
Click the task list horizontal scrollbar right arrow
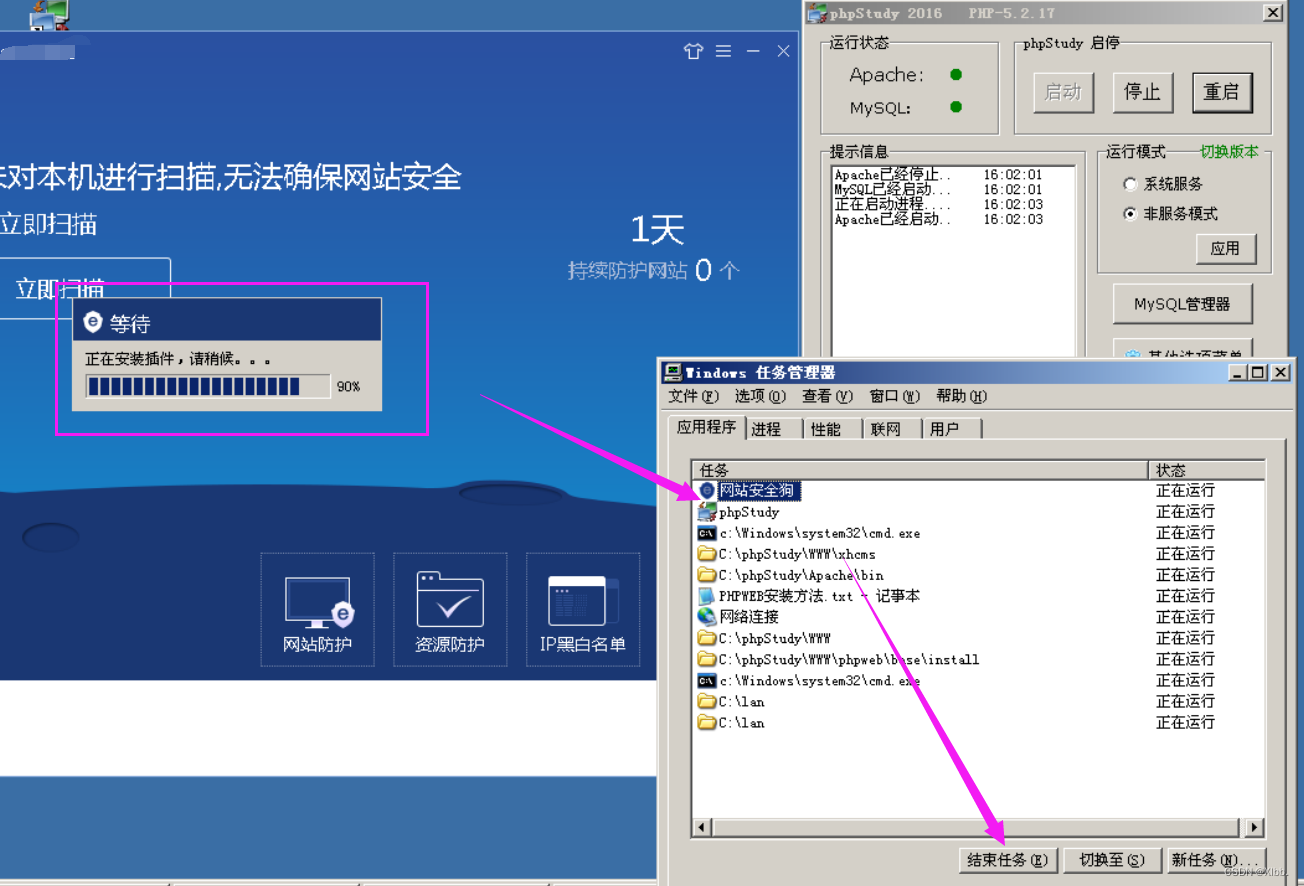point(1253,827)
